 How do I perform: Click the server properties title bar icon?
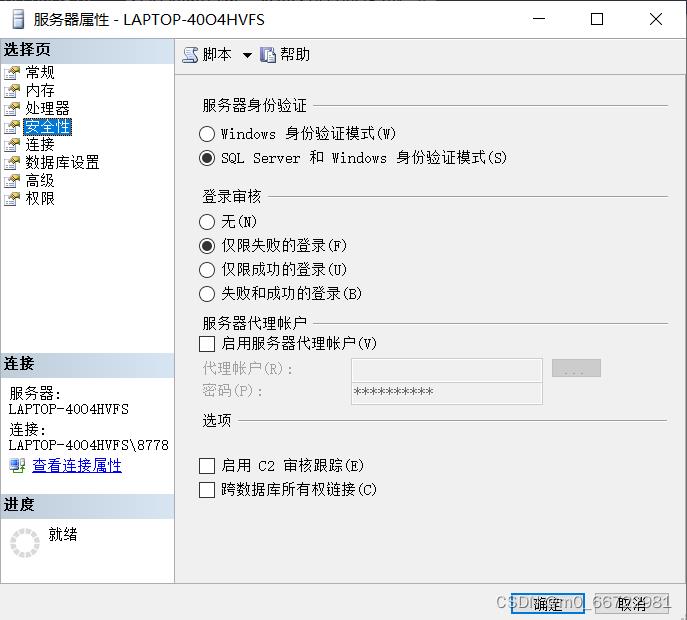pyautogui.click(x=18, y=20)
